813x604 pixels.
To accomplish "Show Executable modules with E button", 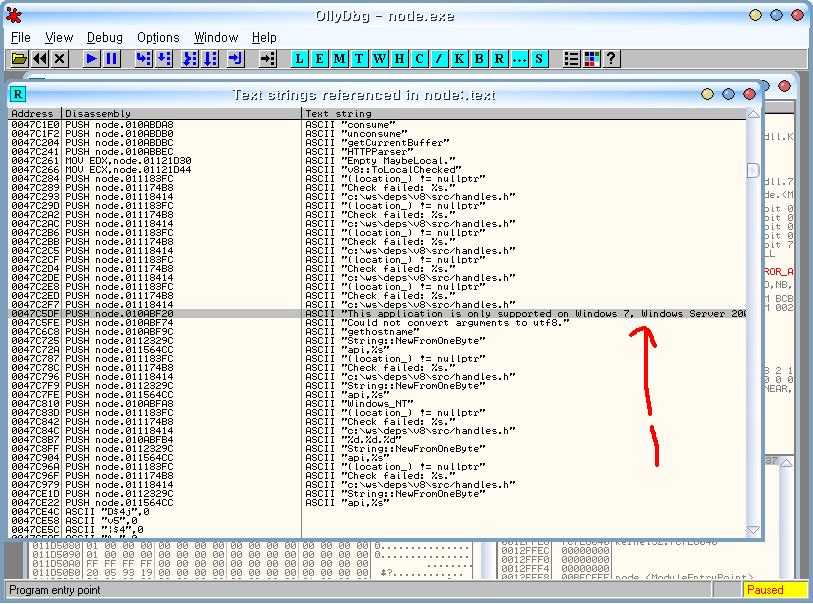I will (x=319, y=59).
